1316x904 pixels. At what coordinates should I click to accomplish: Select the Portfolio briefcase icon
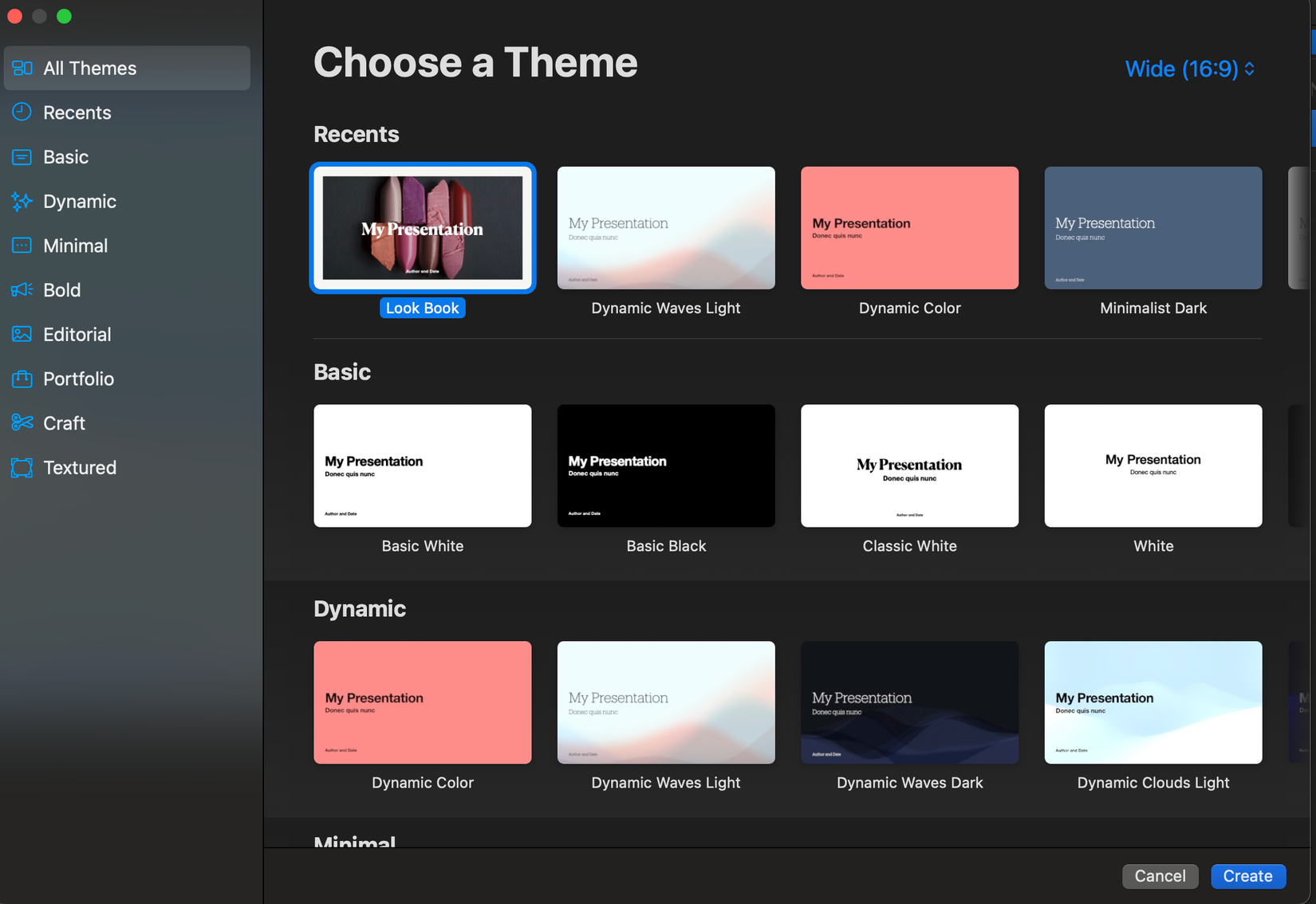pyautogui.click(x=22, y=379)
